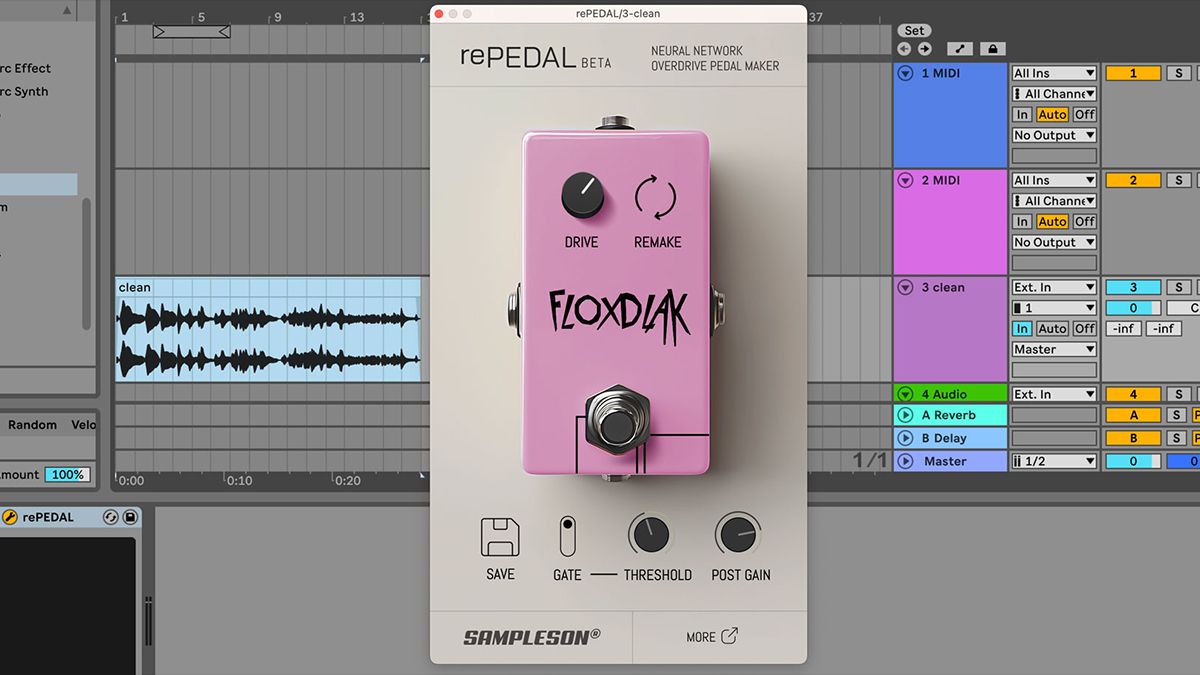Viewport: 1200px width, 675px height.
Task: Collapse the 2 MIDI track fold arrow
Action: click(906, 180)
